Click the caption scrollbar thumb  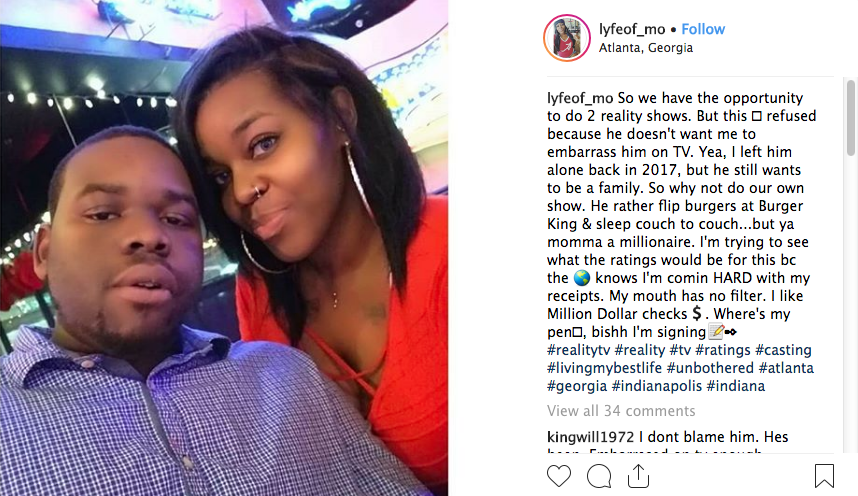click(x=850, y=117)
